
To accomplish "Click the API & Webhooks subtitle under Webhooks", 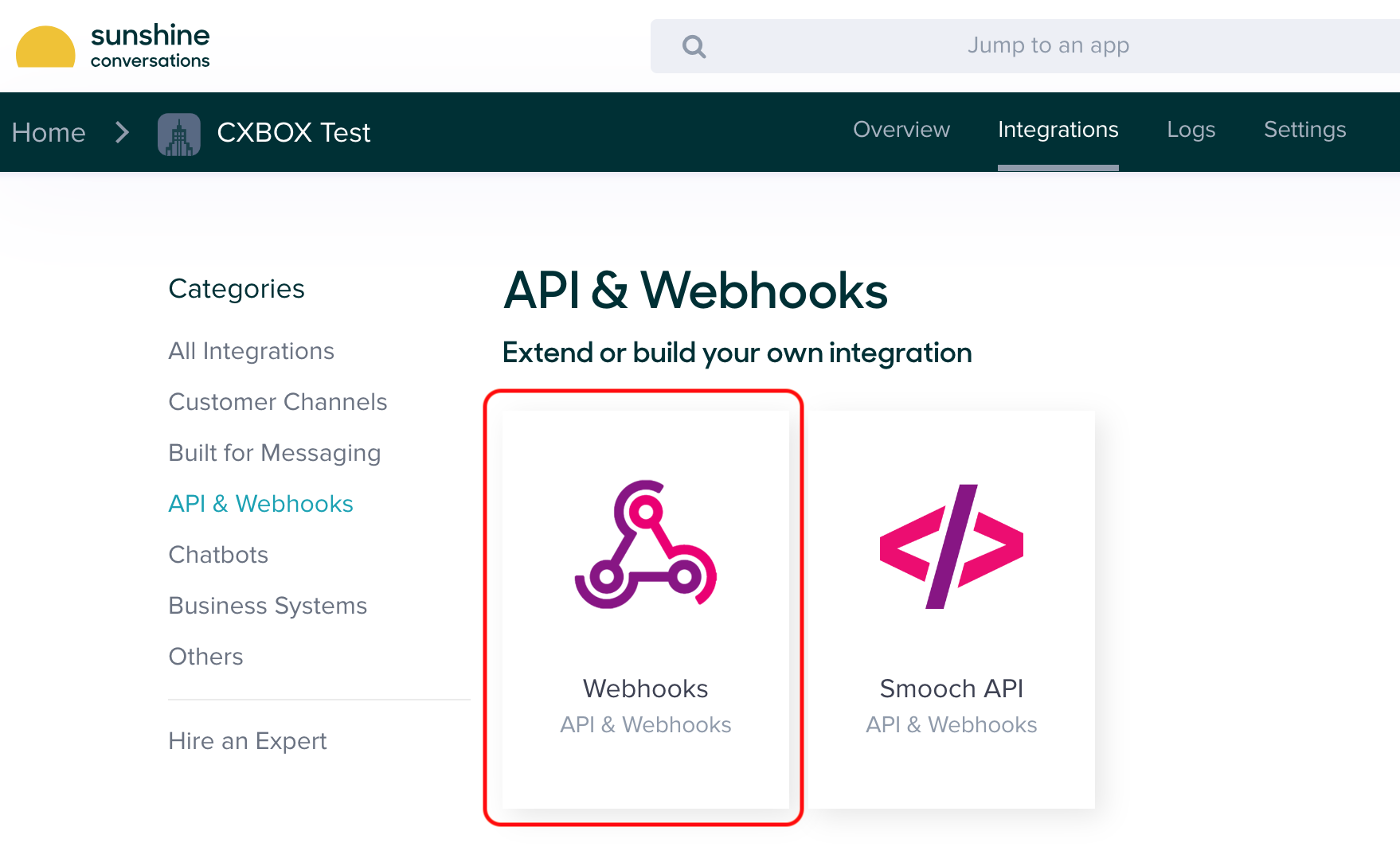I will tap(646, 725).
